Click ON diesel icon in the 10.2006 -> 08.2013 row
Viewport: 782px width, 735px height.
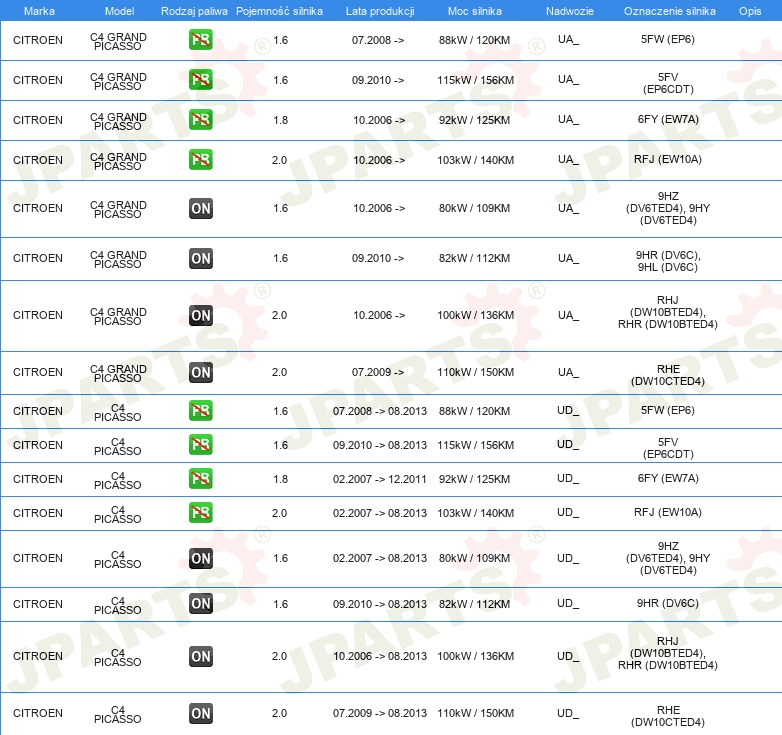201,656
